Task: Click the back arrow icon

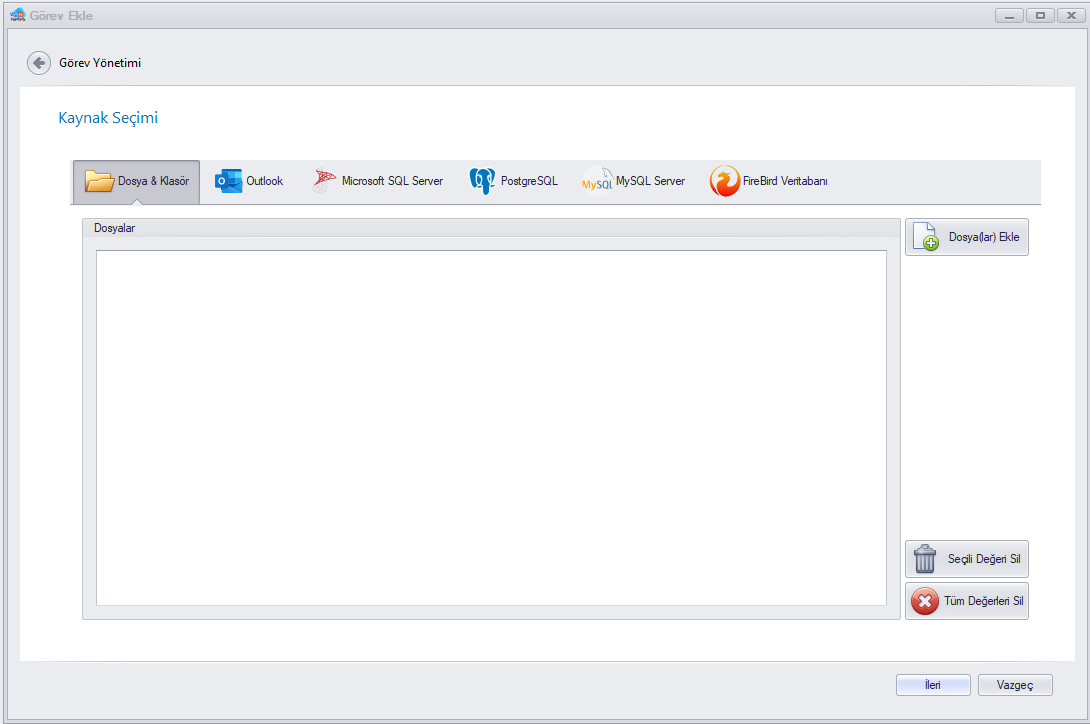Action: coord(38,63)
